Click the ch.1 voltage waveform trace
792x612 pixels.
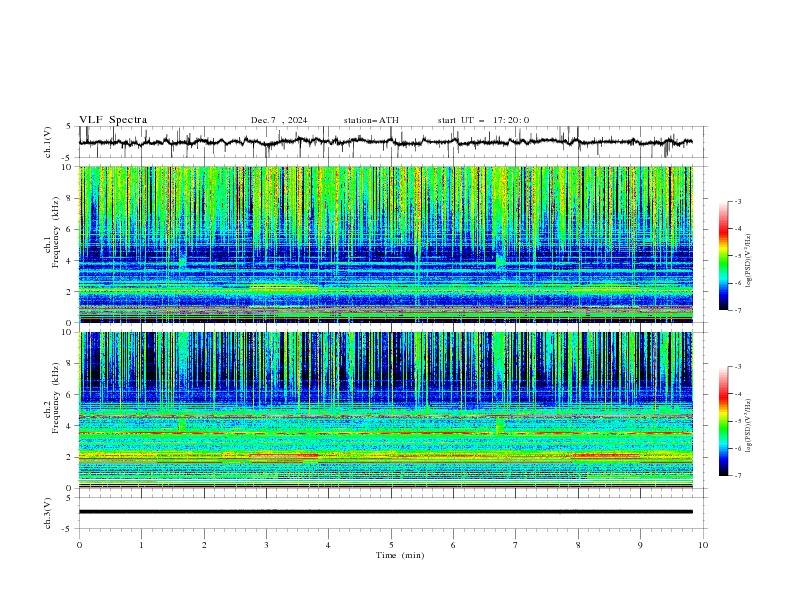pyautogui.click(x=385, y=142)
